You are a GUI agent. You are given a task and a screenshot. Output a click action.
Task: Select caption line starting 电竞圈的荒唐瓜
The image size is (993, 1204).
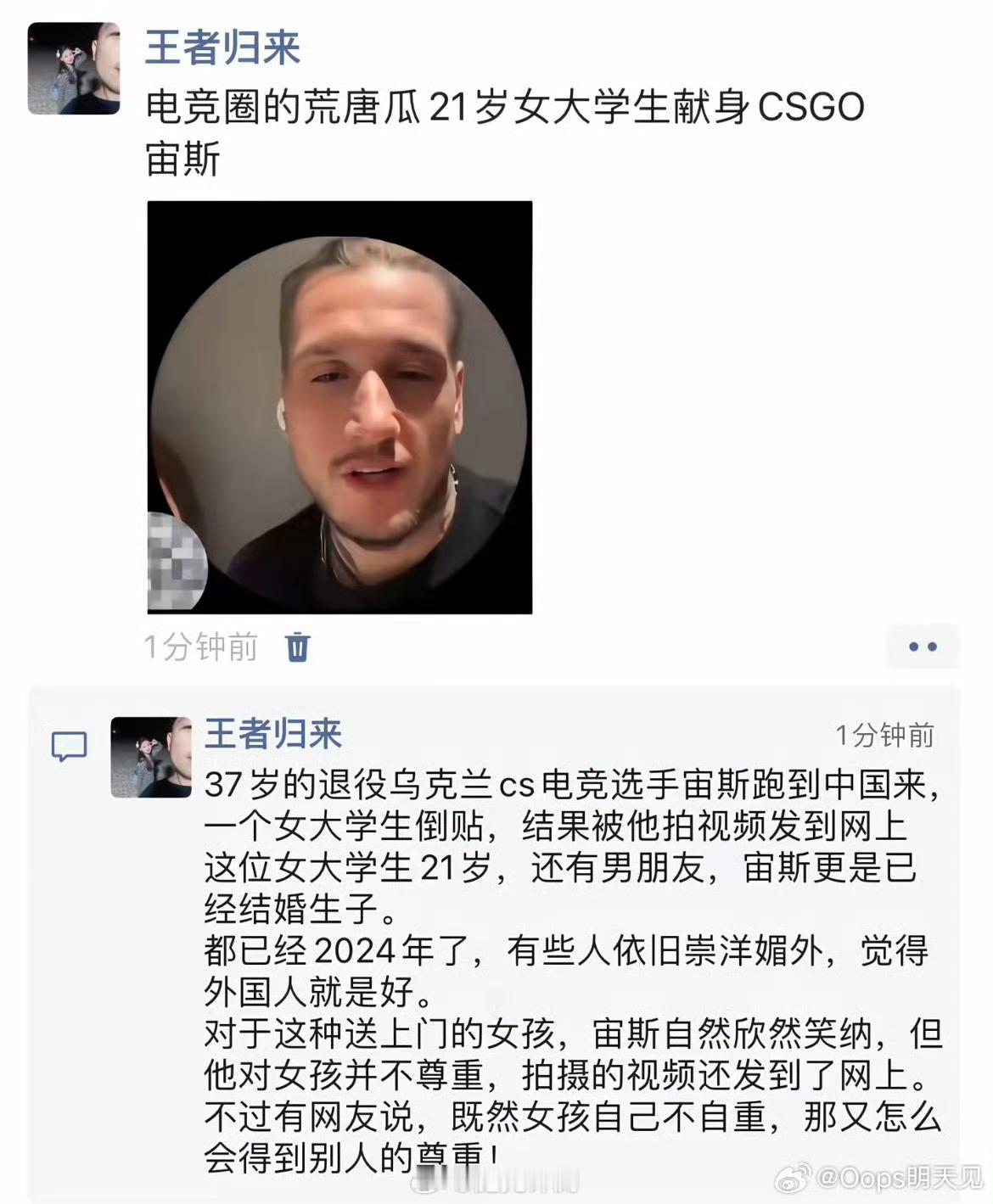(505, 108)
